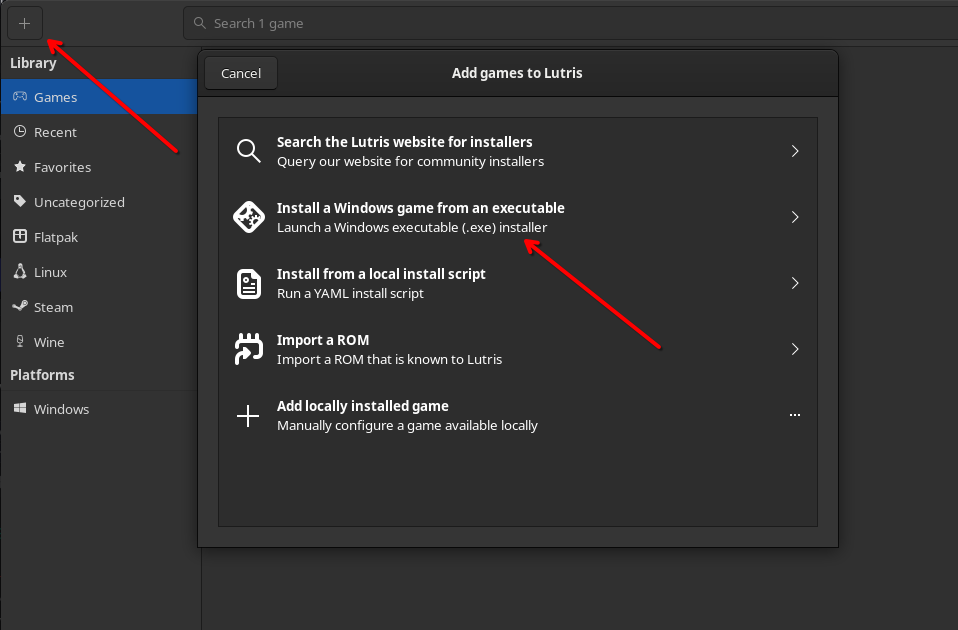The width and height of the screenshot is (958, 630).
Task: Show Uncategorized games
Action: (x=99, y=202)
